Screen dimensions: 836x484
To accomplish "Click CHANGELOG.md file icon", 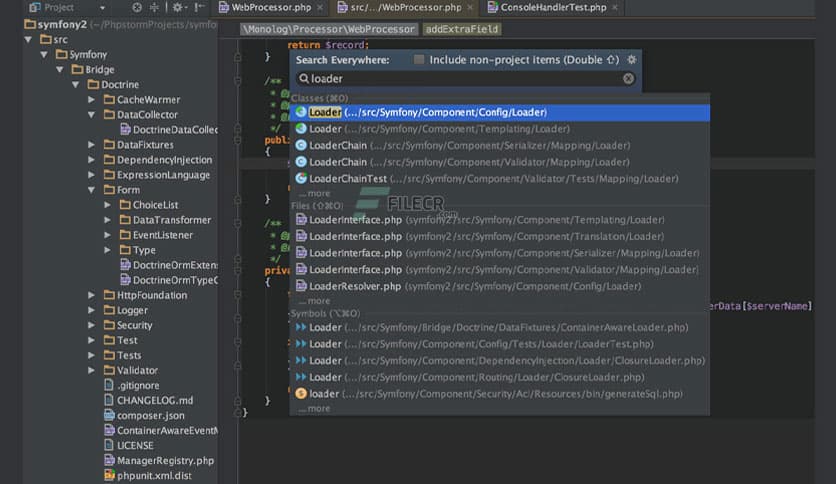I will [109, 400].
